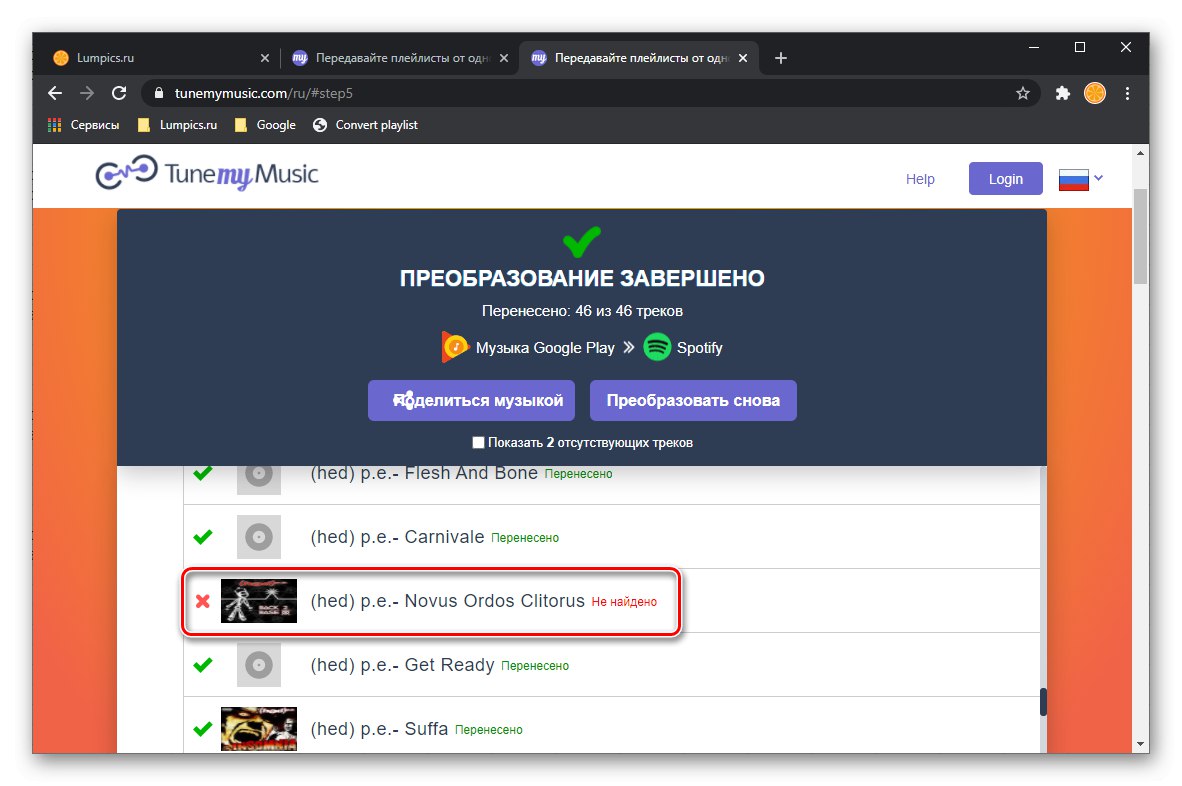Click the Get Ready track title

tap(403, 665)
